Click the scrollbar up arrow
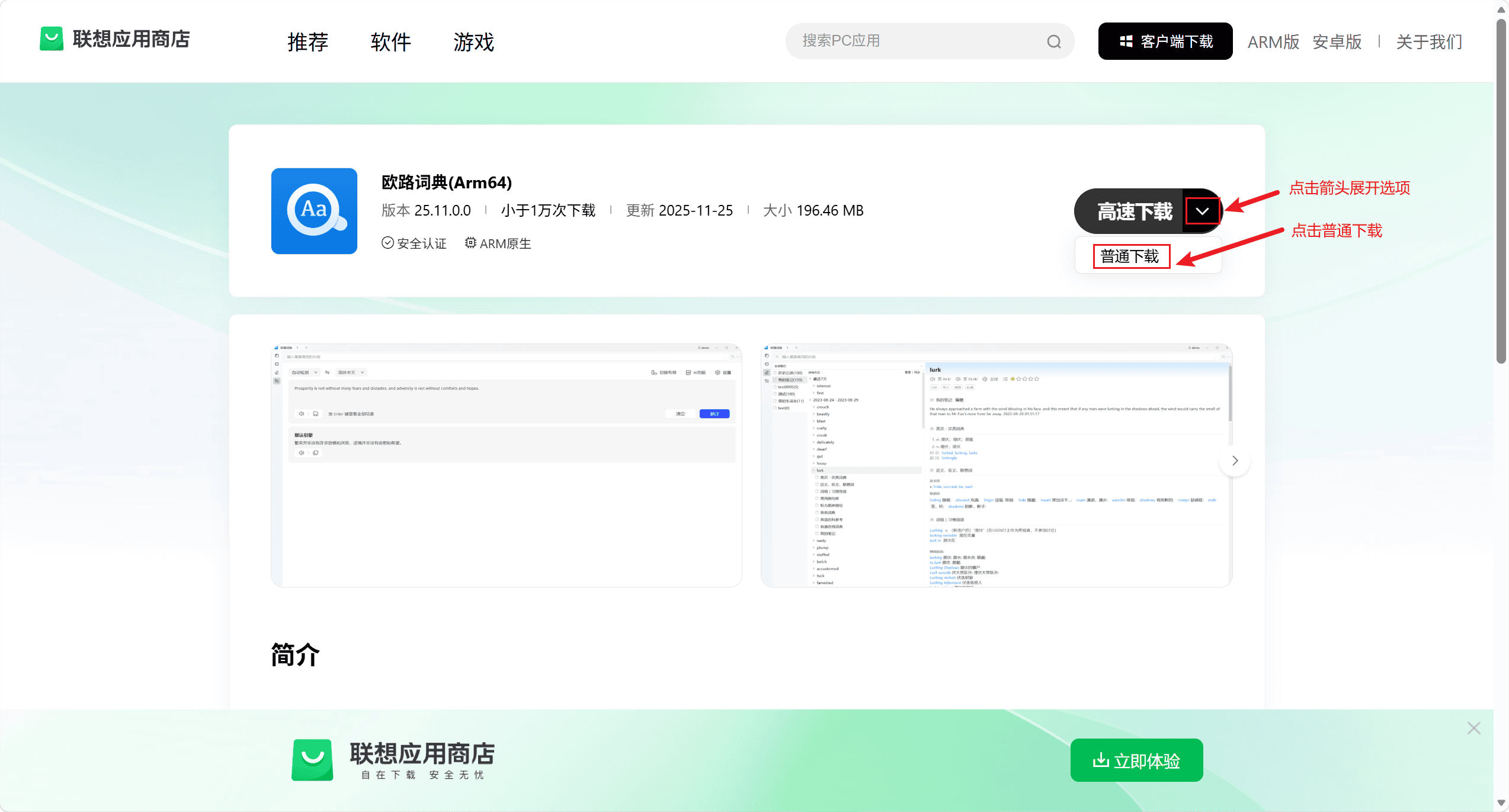This screenshot has height=812, width=1509. 1501,9
